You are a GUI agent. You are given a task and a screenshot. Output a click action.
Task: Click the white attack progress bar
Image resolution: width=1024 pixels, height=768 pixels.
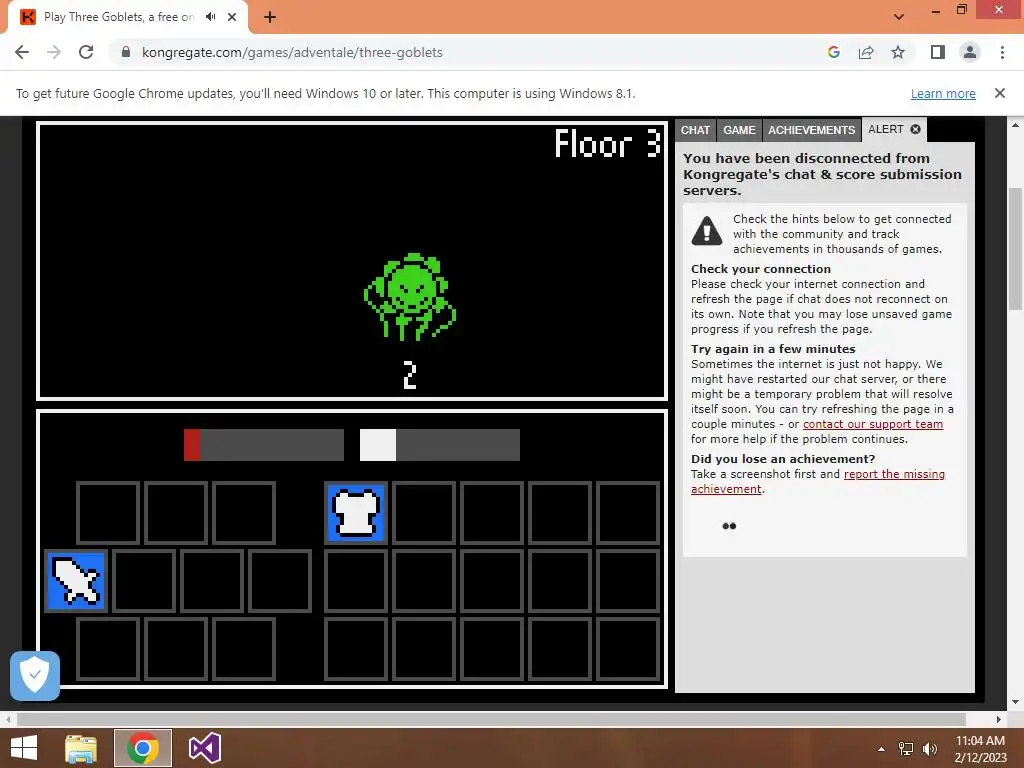(x=440, y=445)
